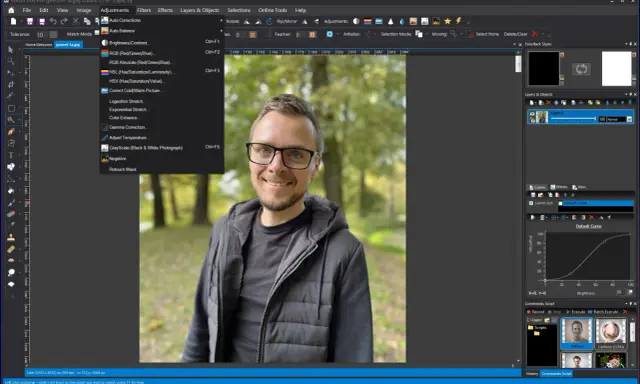The width and height of the screenshot is (640, 384).
Task: Open the Antialias dropdown arrow
Action: pos(375,34)
